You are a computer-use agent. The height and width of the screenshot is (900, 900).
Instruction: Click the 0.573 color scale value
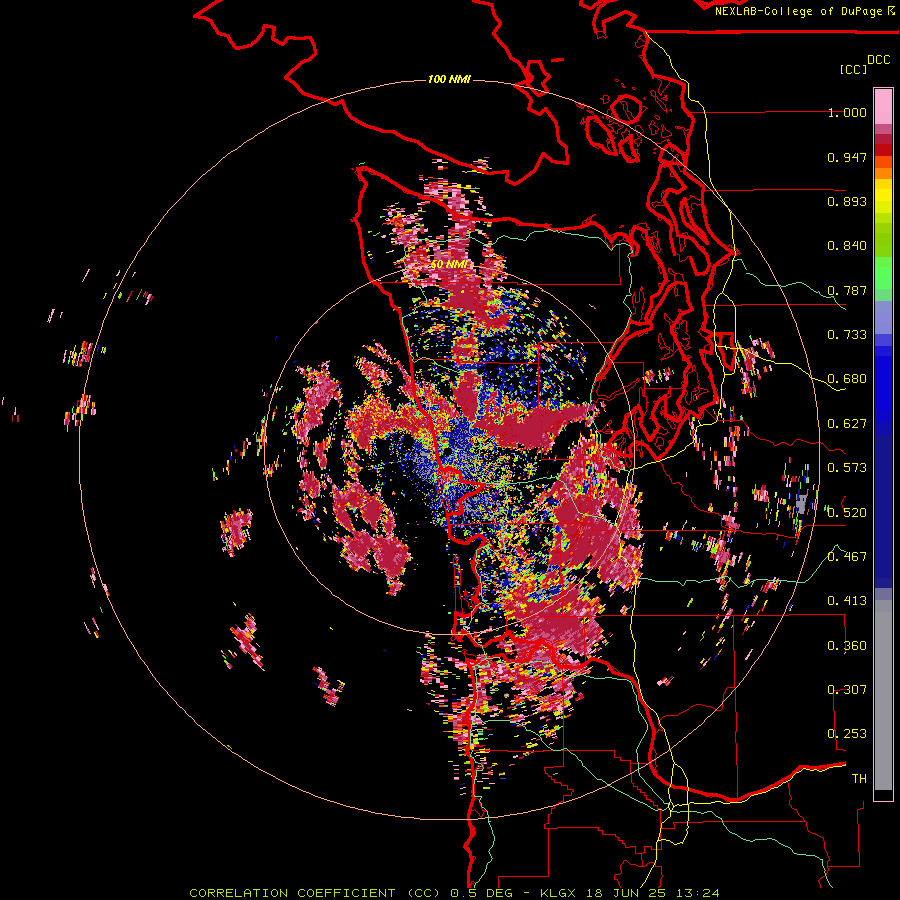pyautogui.click(x=847, y=468)
